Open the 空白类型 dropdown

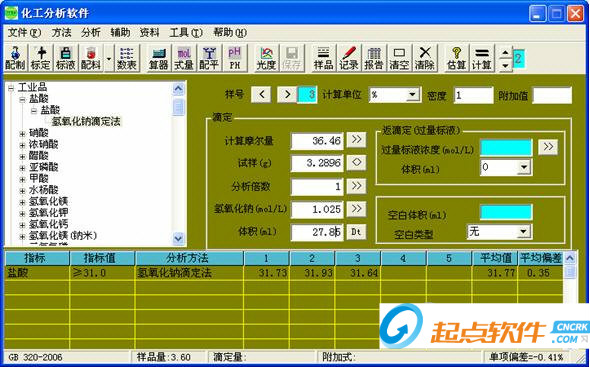pyautogui.click(x=524, y=231)
